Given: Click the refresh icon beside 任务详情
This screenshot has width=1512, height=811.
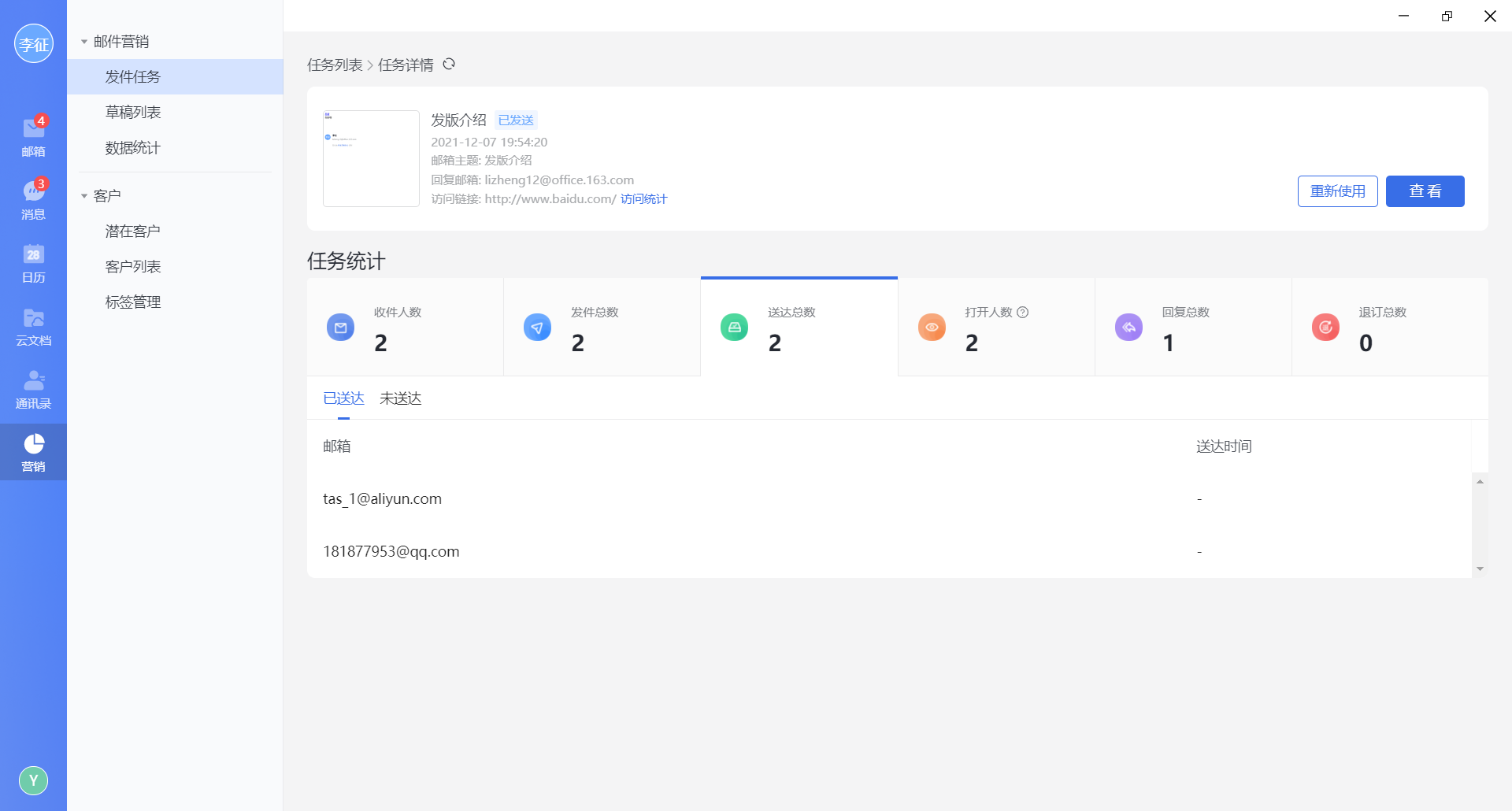Looking at the screenshot, I should (449, 65).
